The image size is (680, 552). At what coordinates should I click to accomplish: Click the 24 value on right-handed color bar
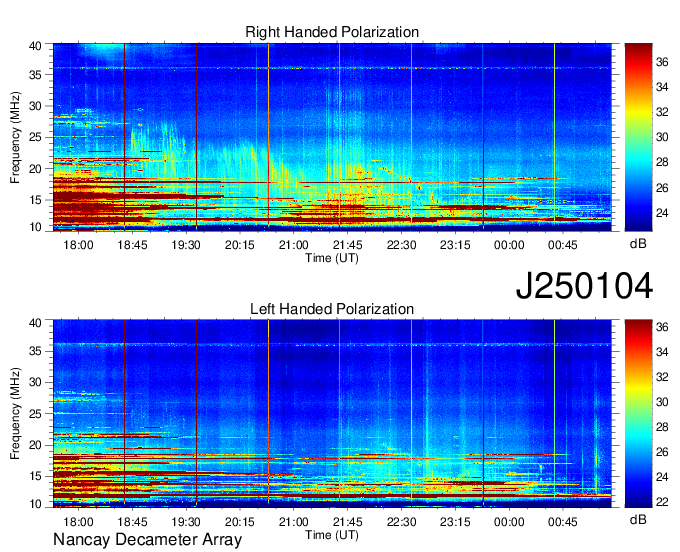(662, 213)
